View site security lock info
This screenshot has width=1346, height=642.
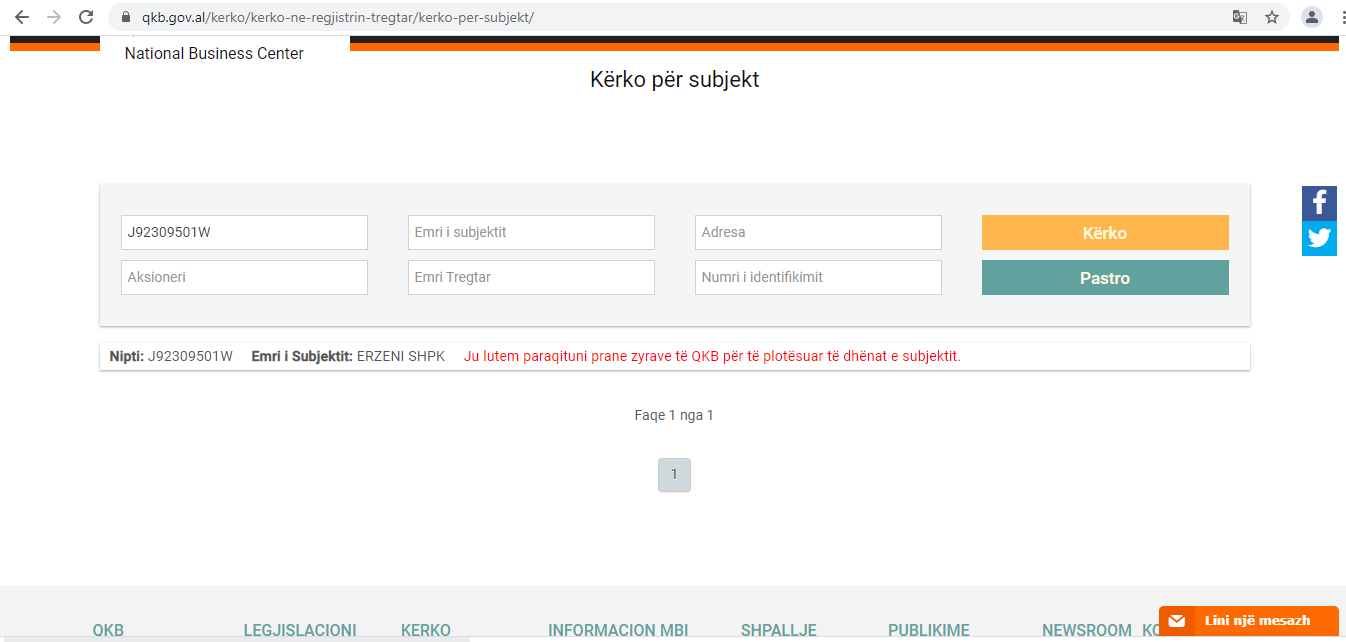(125, 17)
